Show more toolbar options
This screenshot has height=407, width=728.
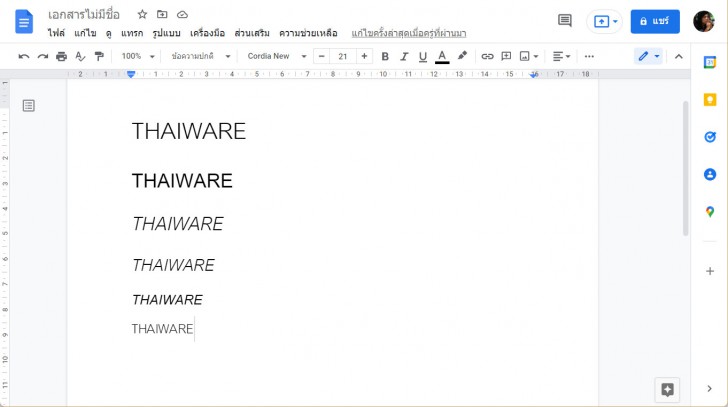[x=589, y=57]
